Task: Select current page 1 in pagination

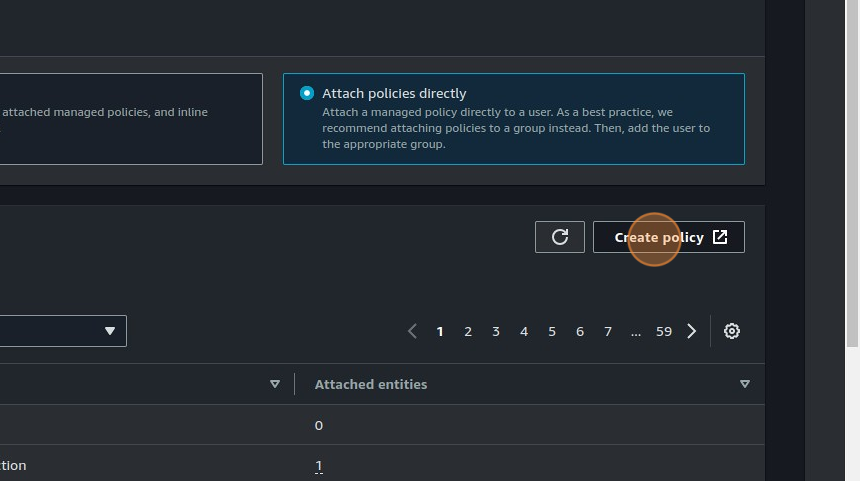Action: tap(440, 331)
